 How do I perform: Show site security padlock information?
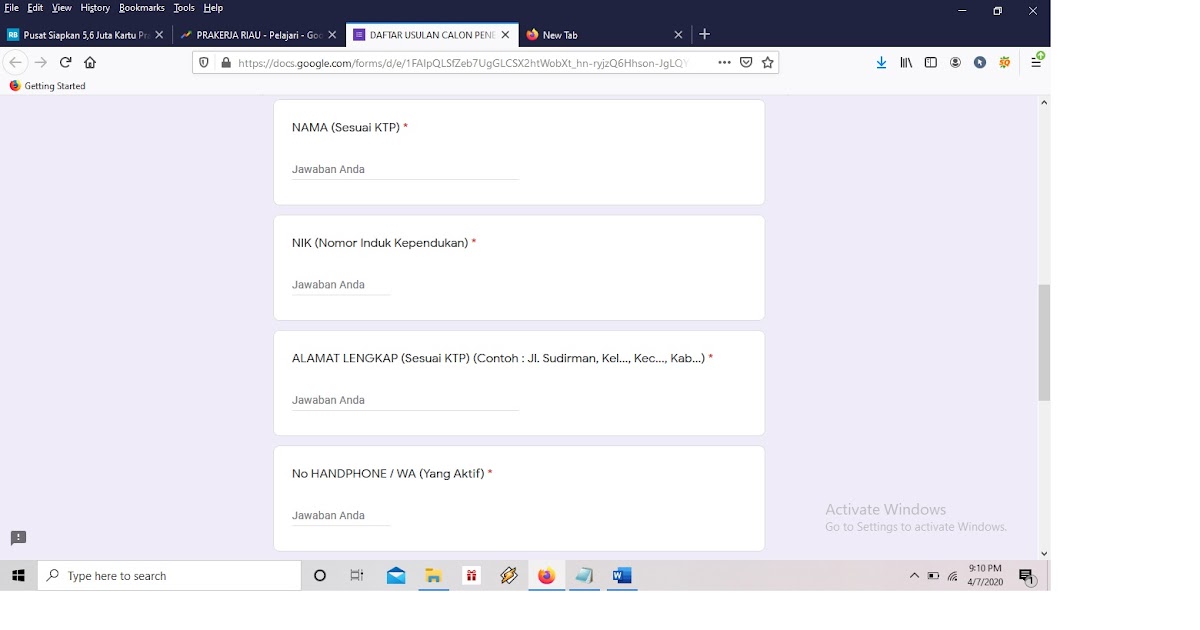click(225, 62)
